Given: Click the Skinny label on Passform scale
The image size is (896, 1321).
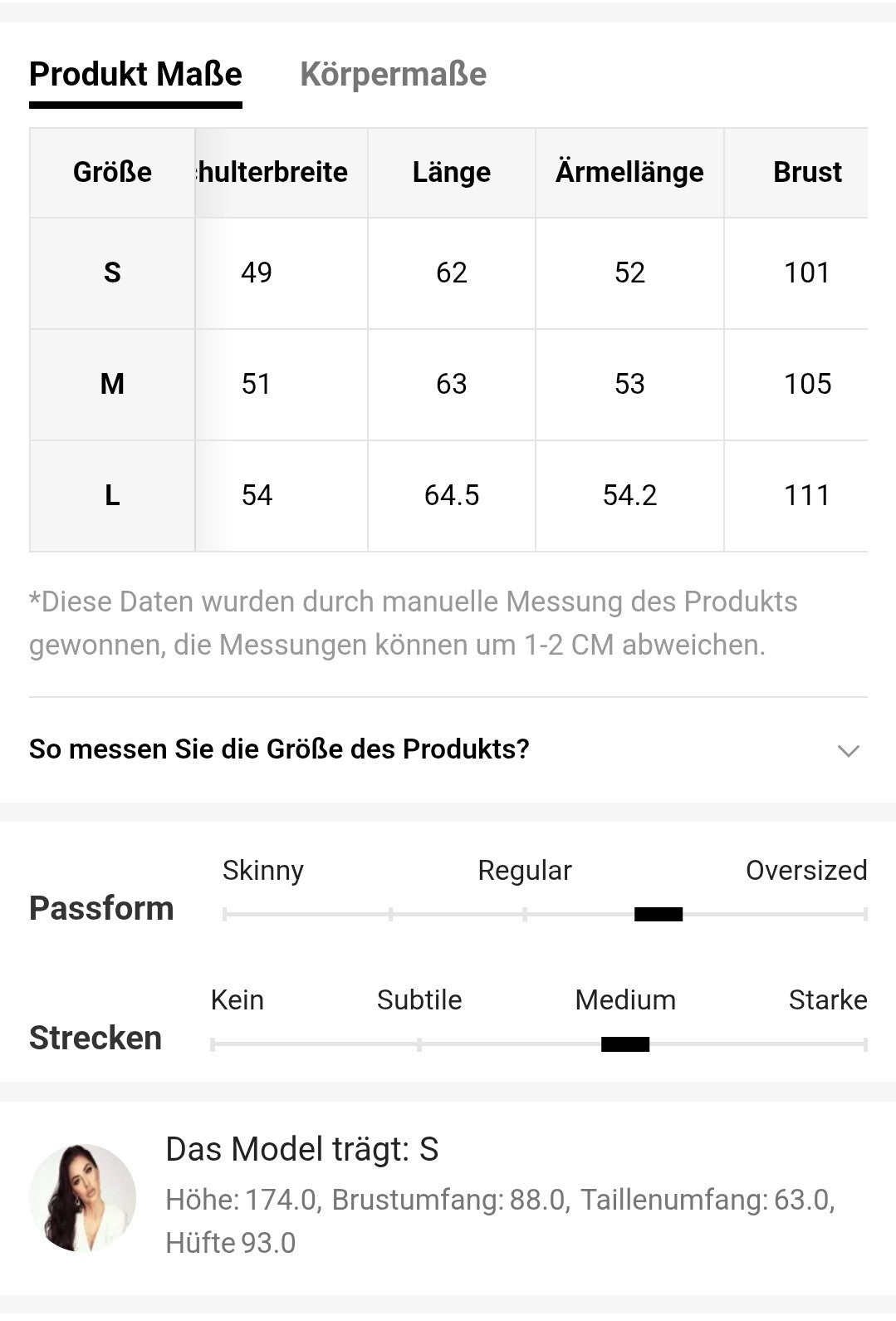Looking at the screenshot, I should 262,870.
